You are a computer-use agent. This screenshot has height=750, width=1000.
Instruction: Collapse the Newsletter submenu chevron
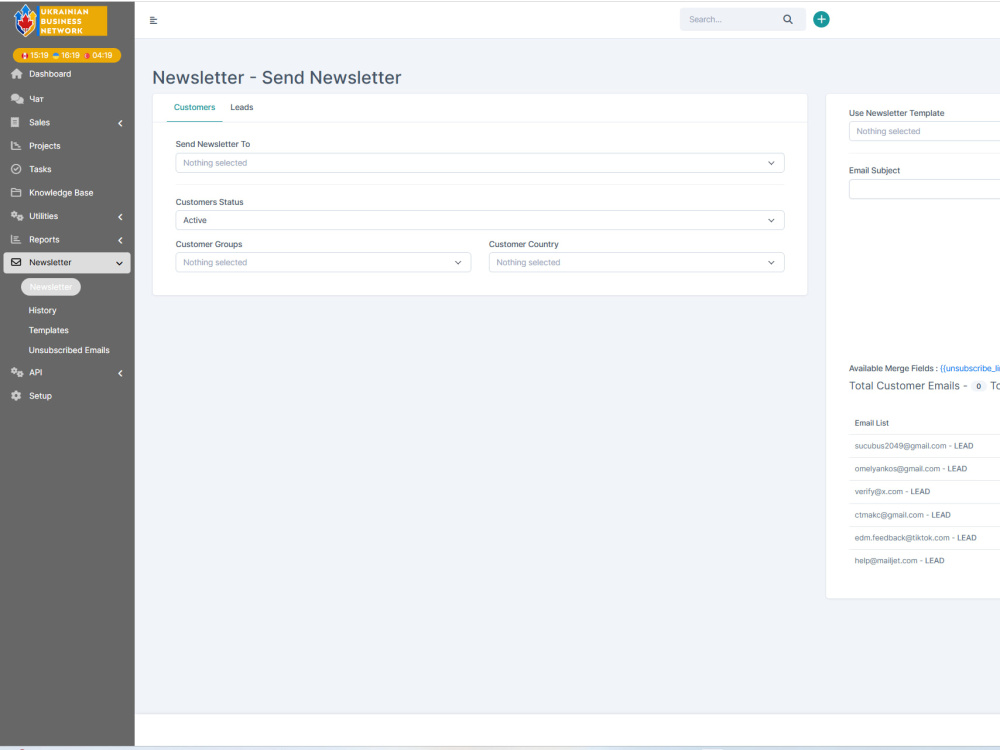coord(119,263)
